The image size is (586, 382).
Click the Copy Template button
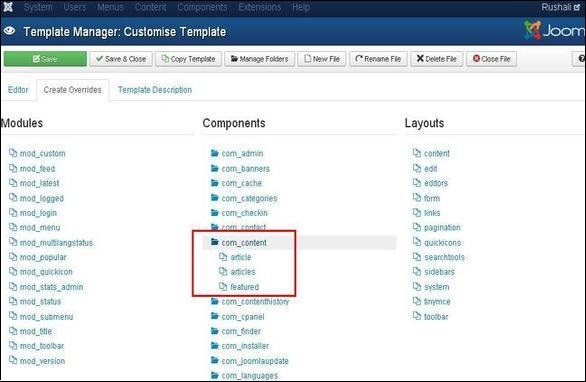(x=188, y=59)
